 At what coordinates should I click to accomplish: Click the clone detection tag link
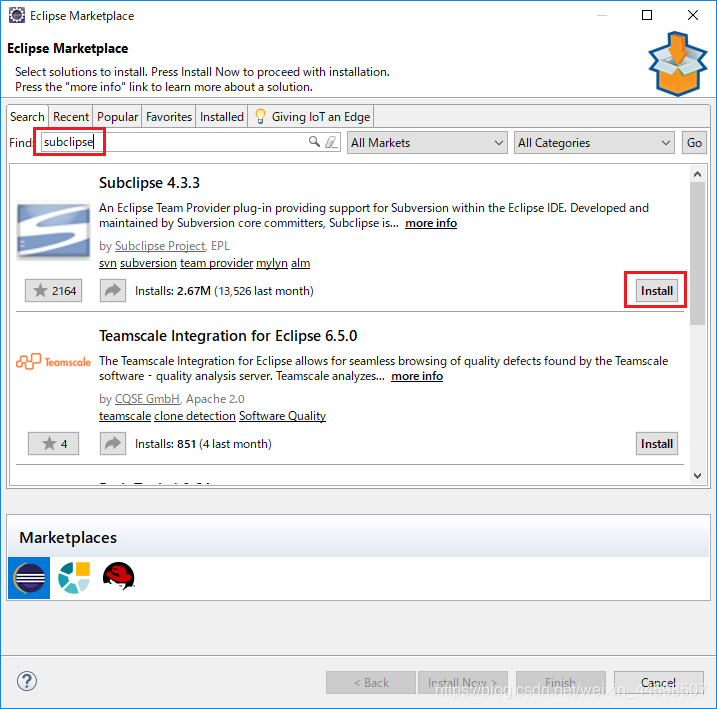pyautogui.click(x=195, y=416)
